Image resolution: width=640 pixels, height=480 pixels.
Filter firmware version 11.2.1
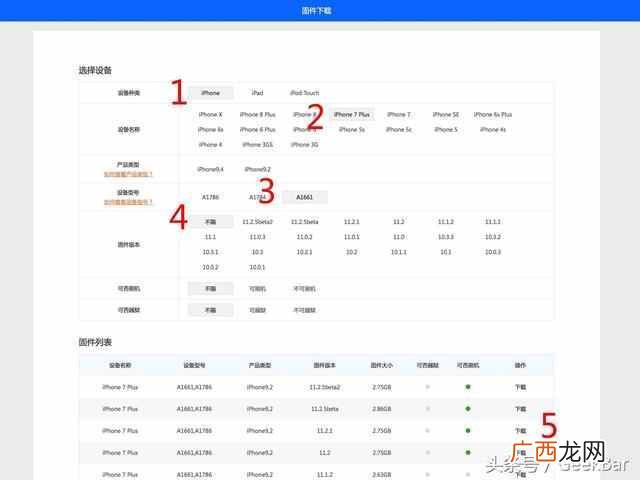[352, 222]
